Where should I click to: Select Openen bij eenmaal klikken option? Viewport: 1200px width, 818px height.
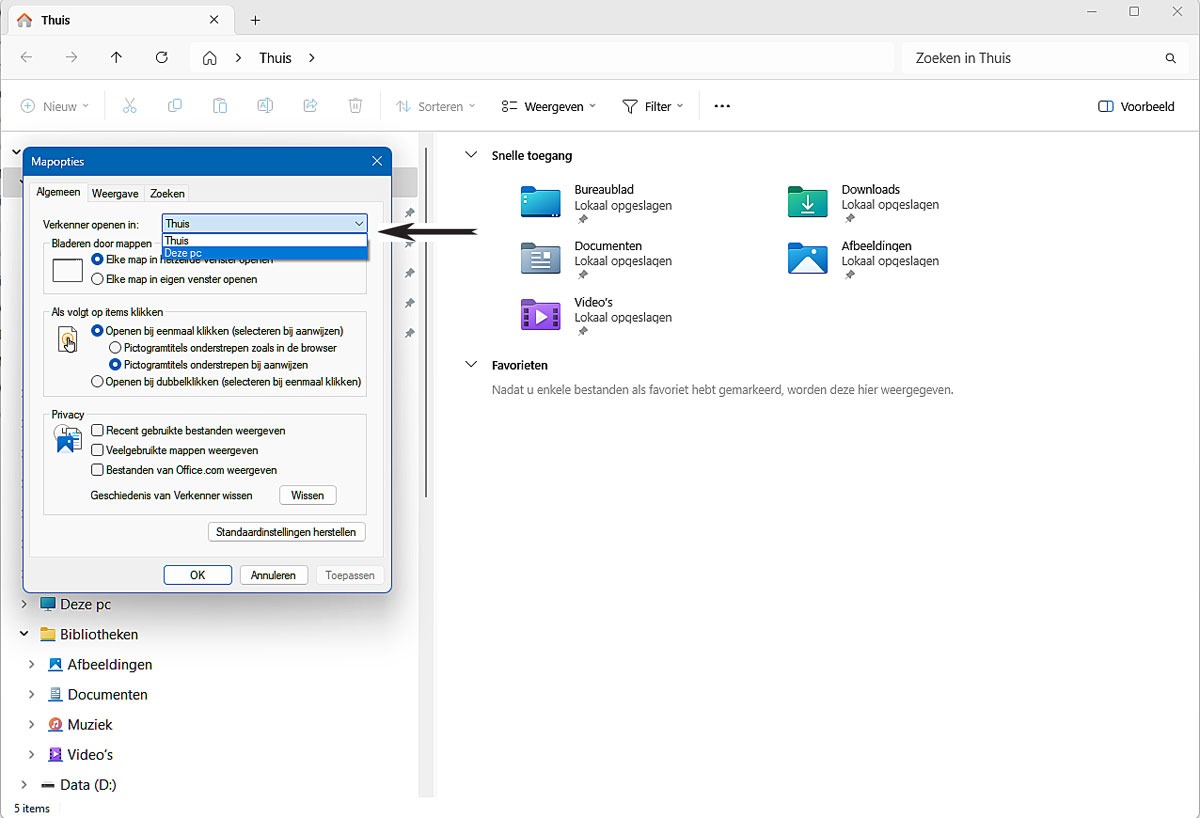coord(98,330)
